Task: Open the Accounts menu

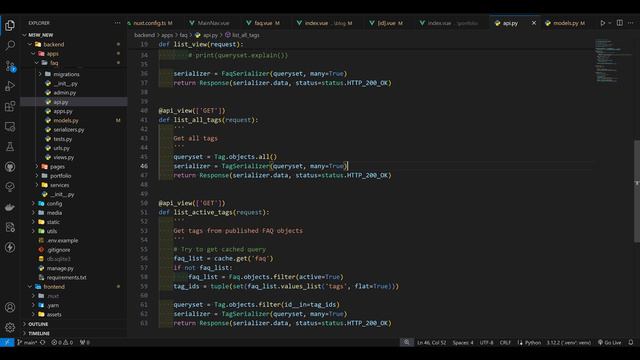Action: coord(10,307)
